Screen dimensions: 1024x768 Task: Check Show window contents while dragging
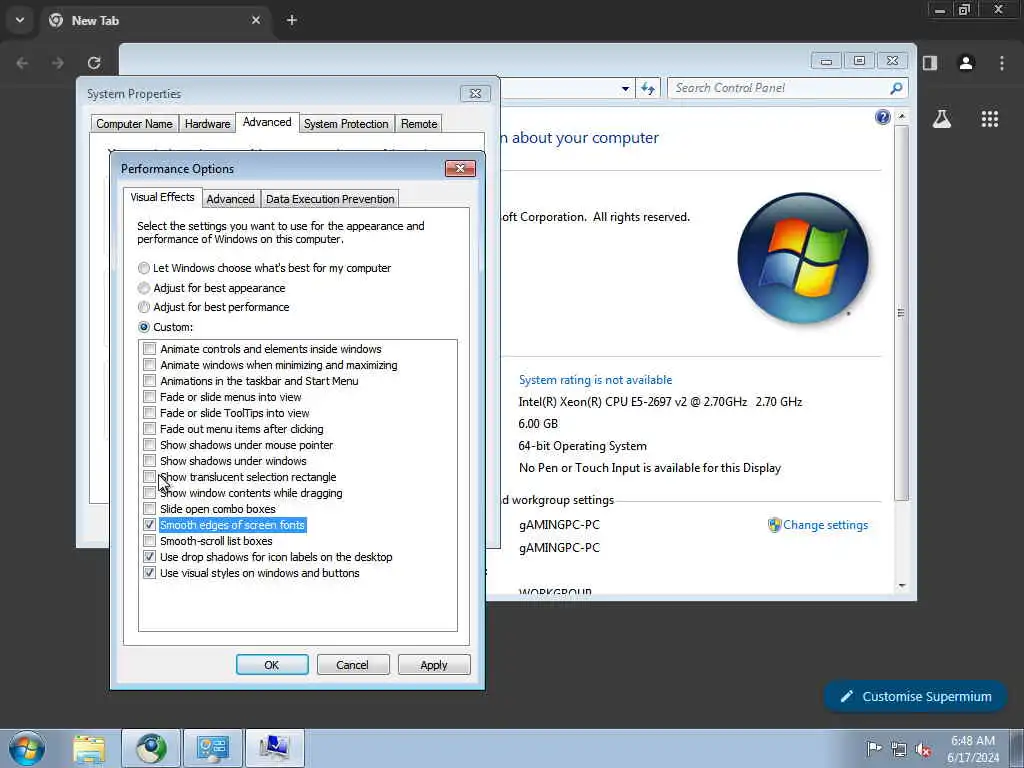(x=150, y=493)
